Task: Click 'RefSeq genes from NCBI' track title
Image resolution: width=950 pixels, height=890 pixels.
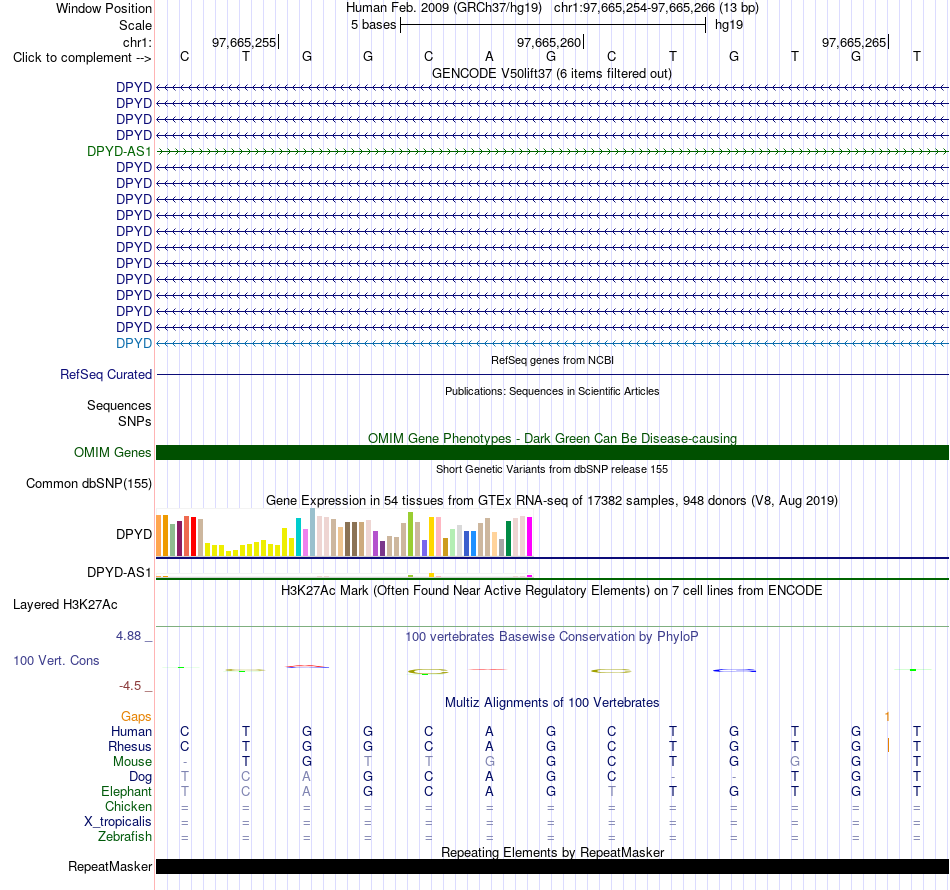Action: click(x=552, y=360)
